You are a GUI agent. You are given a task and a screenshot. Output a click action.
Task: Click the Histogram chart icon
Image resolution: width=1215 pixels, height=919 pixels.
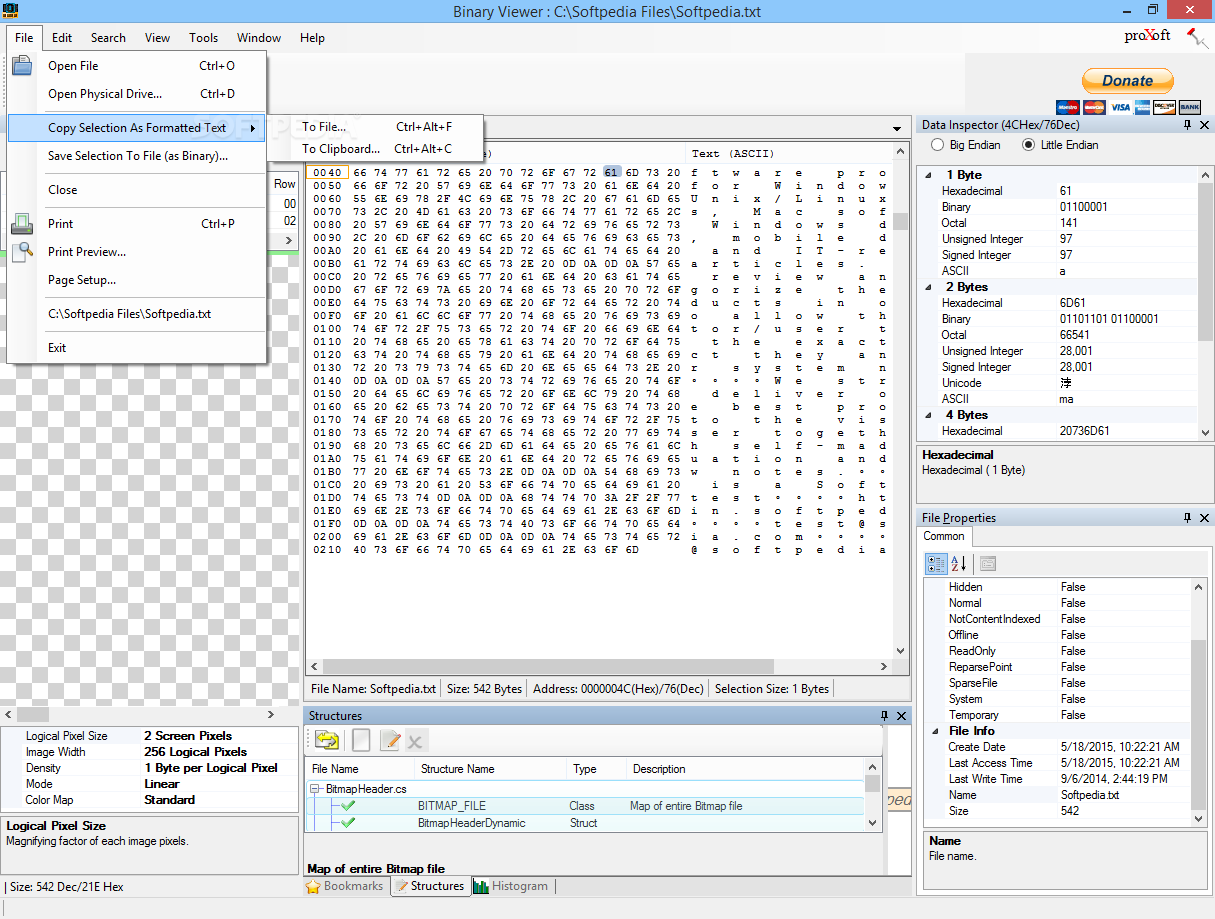pyautogui.click(x=481, y=887)
